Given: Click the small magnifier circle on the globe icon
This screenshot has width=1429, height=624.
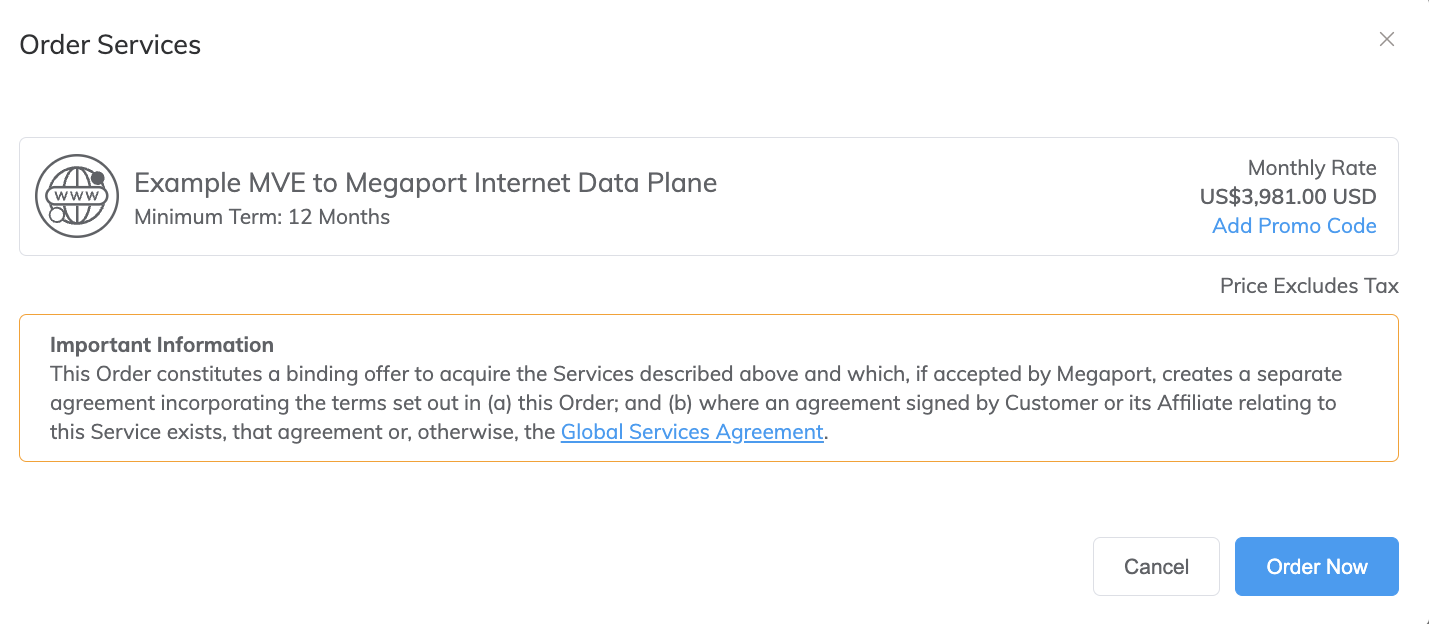Looking at the screenshot, I should point(57,214).
